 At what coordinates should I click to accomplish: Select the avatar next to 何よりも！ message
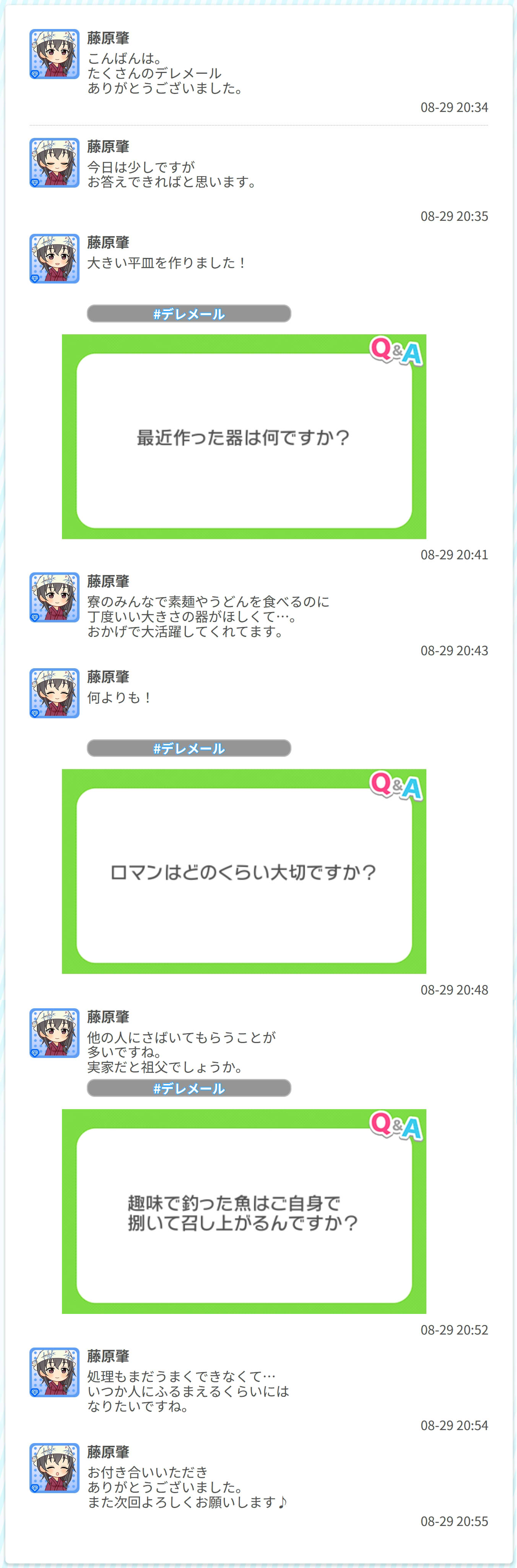tap(54, 693)
